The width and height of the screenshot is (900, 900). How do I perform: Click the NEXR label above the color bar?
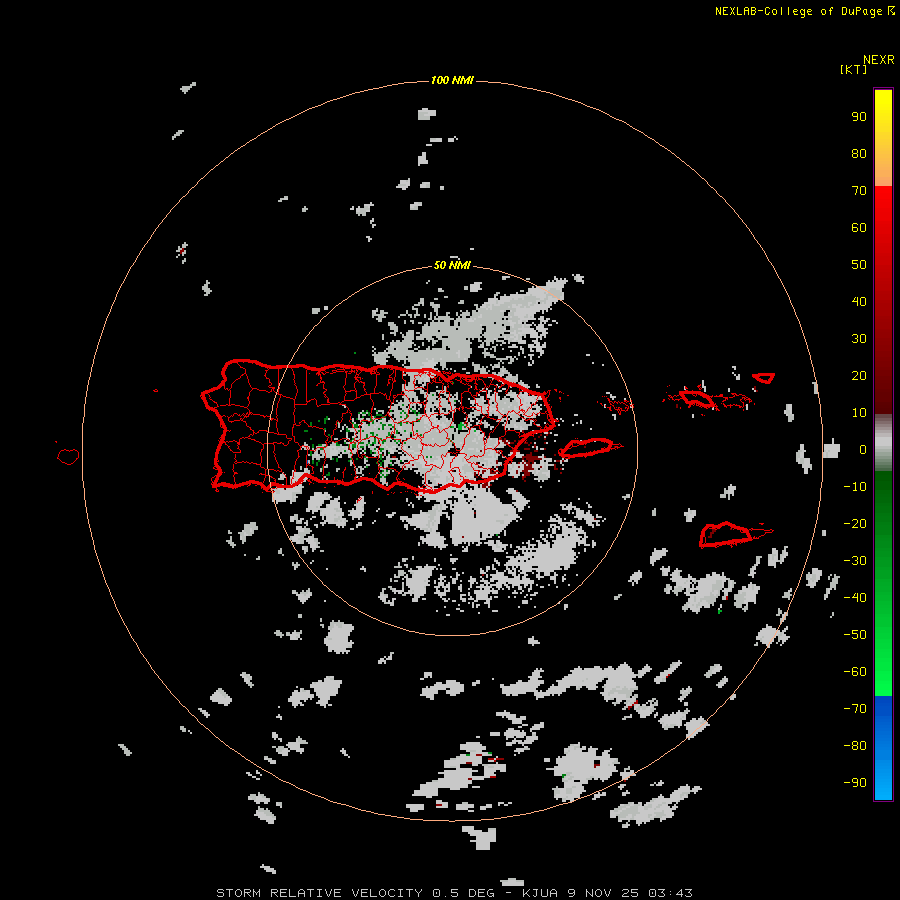click(879, 60)
